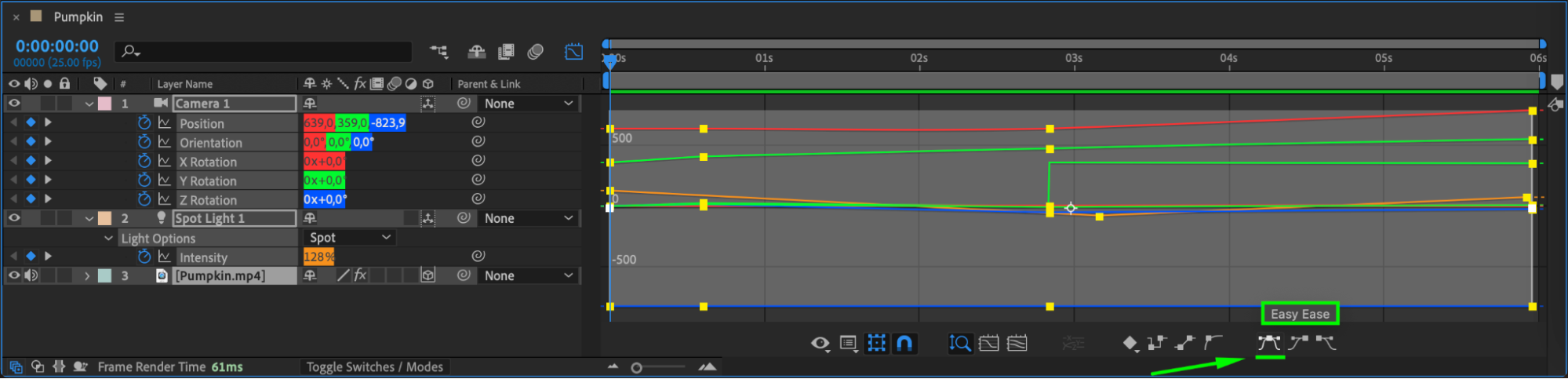Click the Position stopwatch icon

144,122
